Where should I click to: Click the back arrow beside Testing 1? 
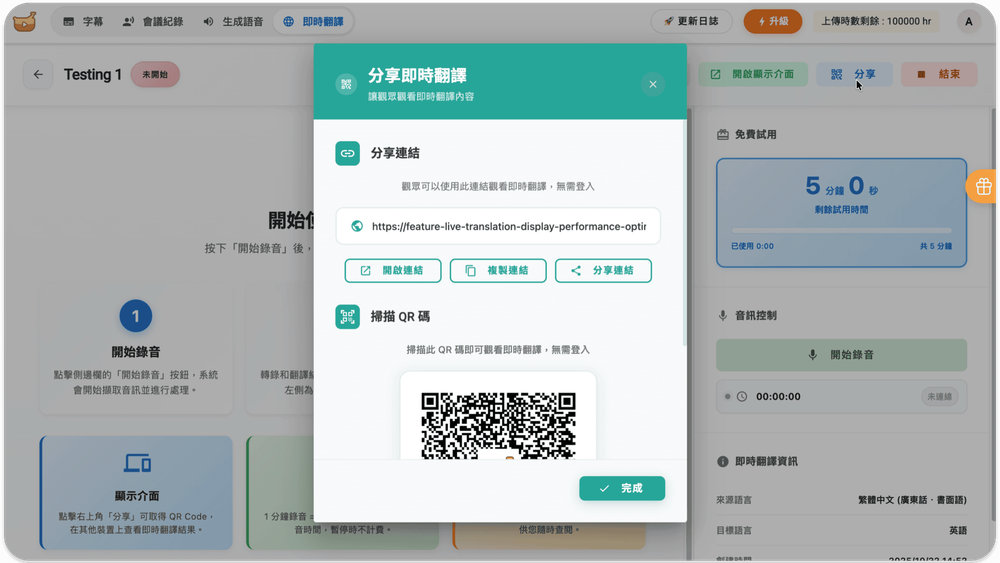pos(38,74)
